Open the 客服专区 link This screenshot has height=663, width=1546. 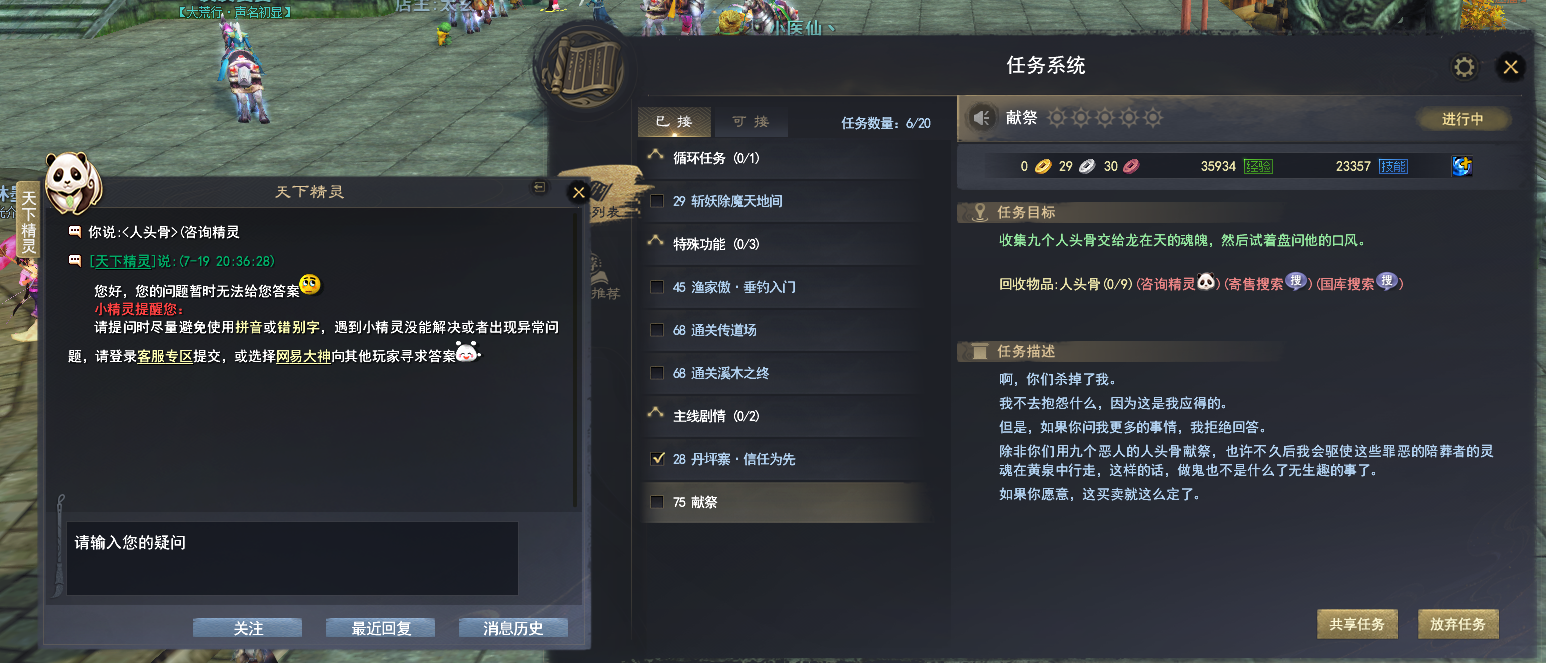165,355
